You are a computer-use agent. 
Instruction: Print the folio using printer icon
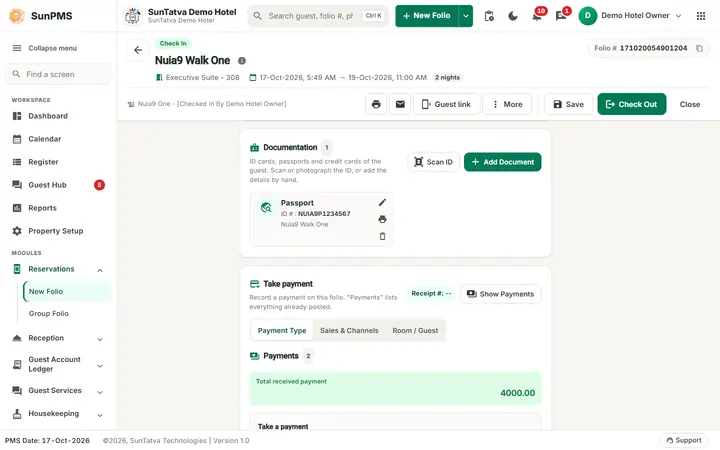[376, 104]
